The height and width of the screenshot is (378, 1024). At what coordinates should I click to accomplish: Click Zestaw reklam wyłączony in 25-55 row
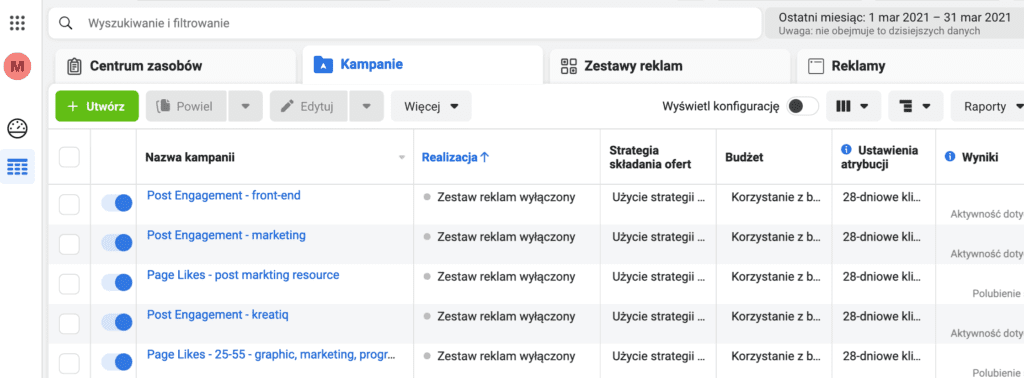point(506,356)
